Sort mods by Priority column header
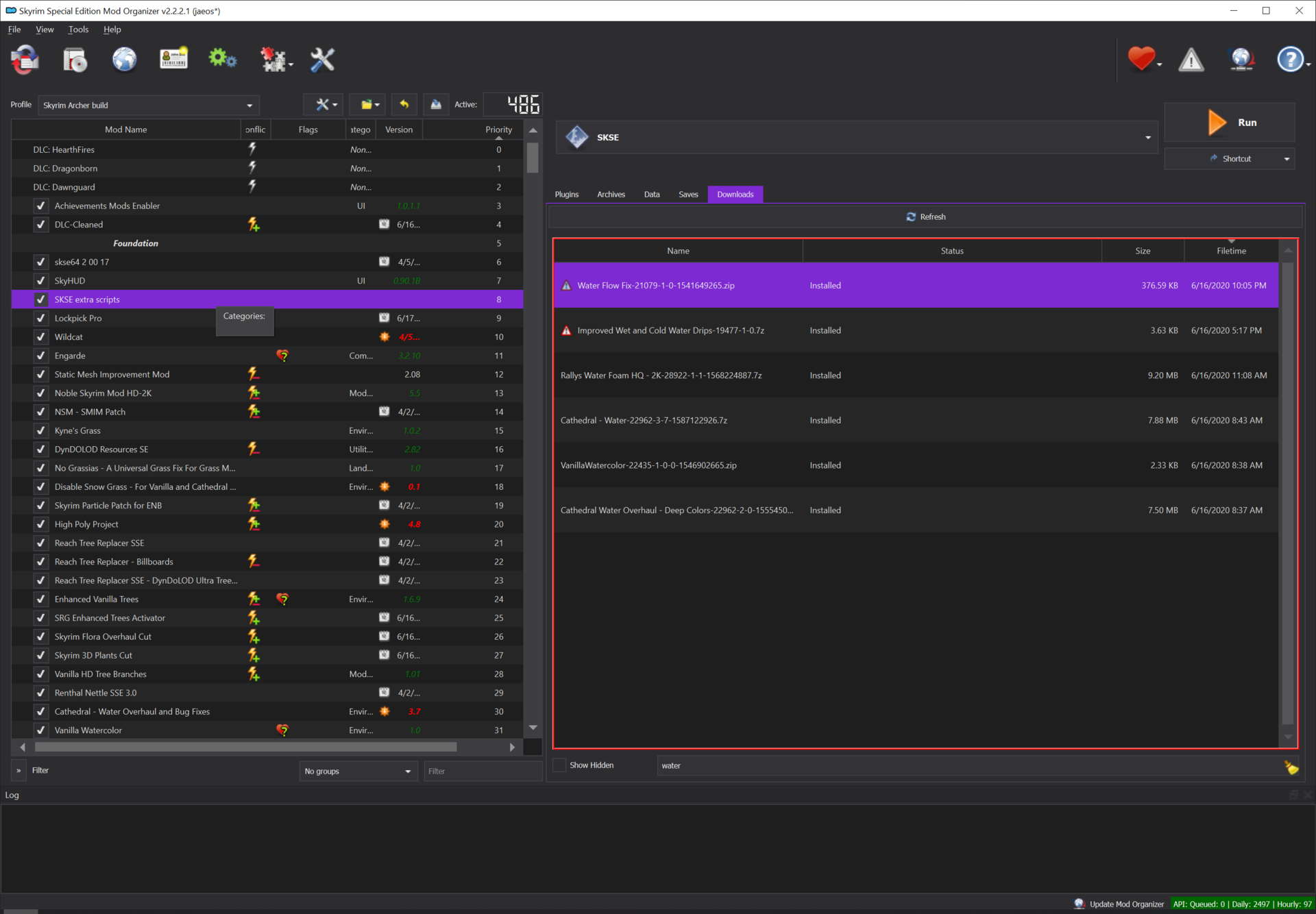Viewport: 1316px width, 914px height. coord(473,129)
